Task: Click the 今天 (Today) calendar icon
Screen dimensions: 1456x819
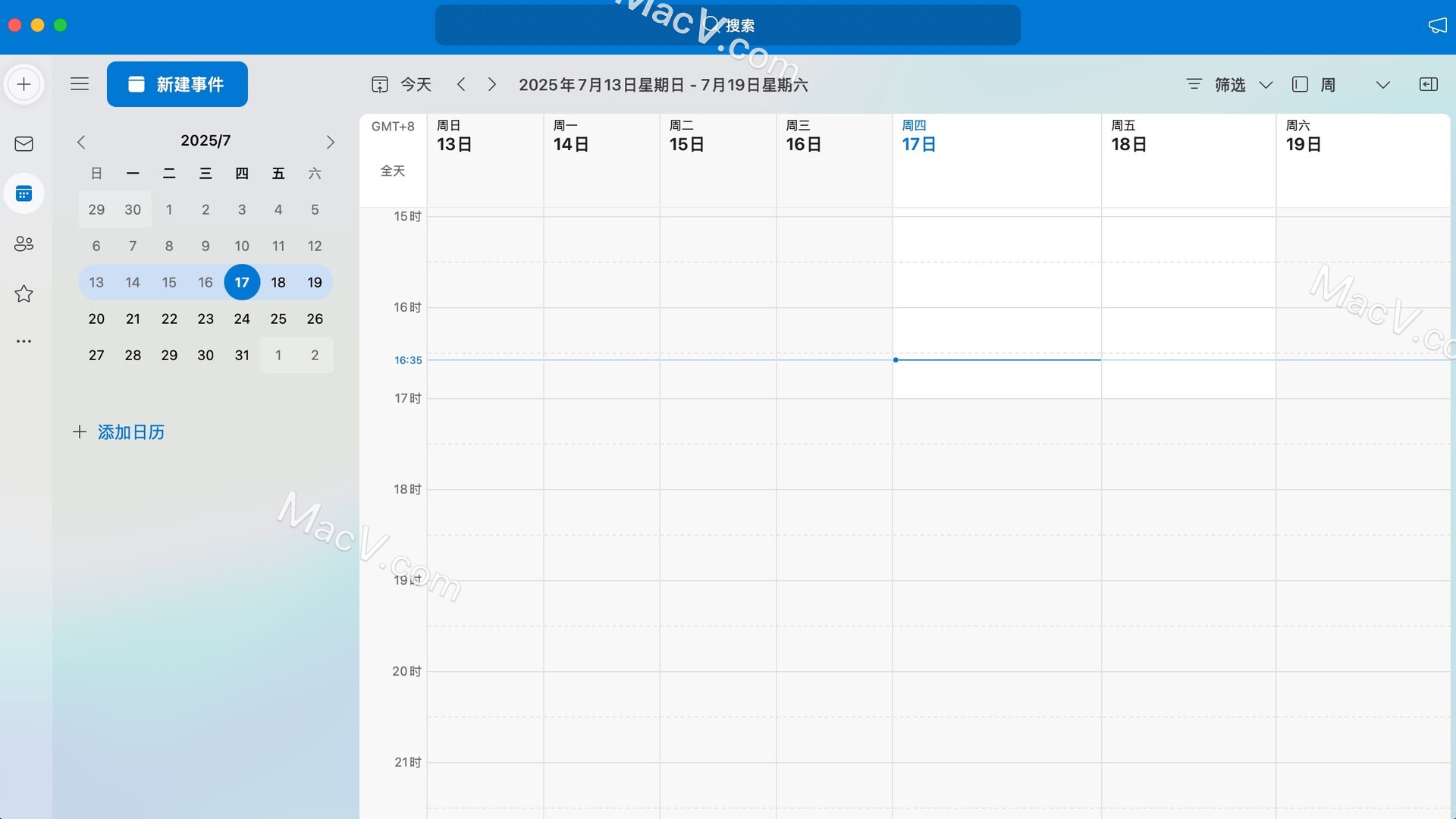Action: click(380, 84)
